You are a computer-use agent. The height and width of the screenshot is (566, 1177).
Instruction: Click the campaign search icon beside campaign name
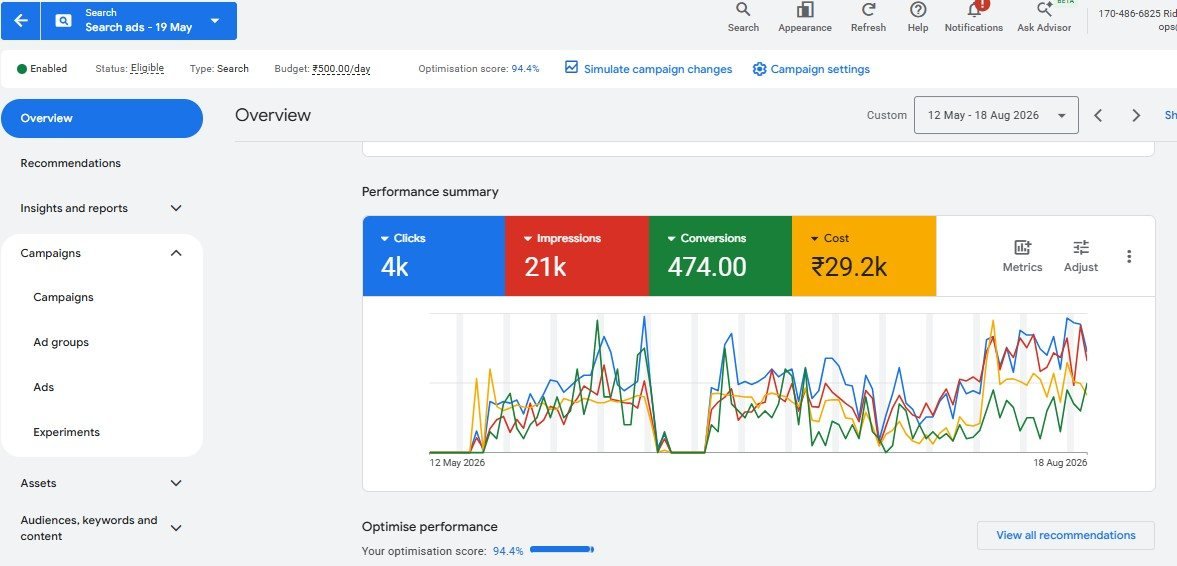point(64,21)
